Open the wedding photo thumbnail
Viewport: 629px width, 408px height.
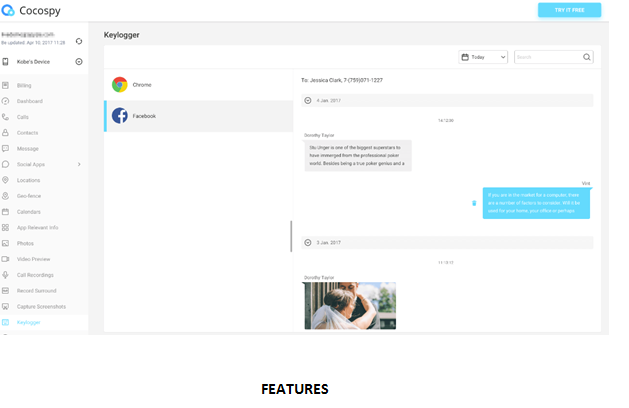pos(349,305)
